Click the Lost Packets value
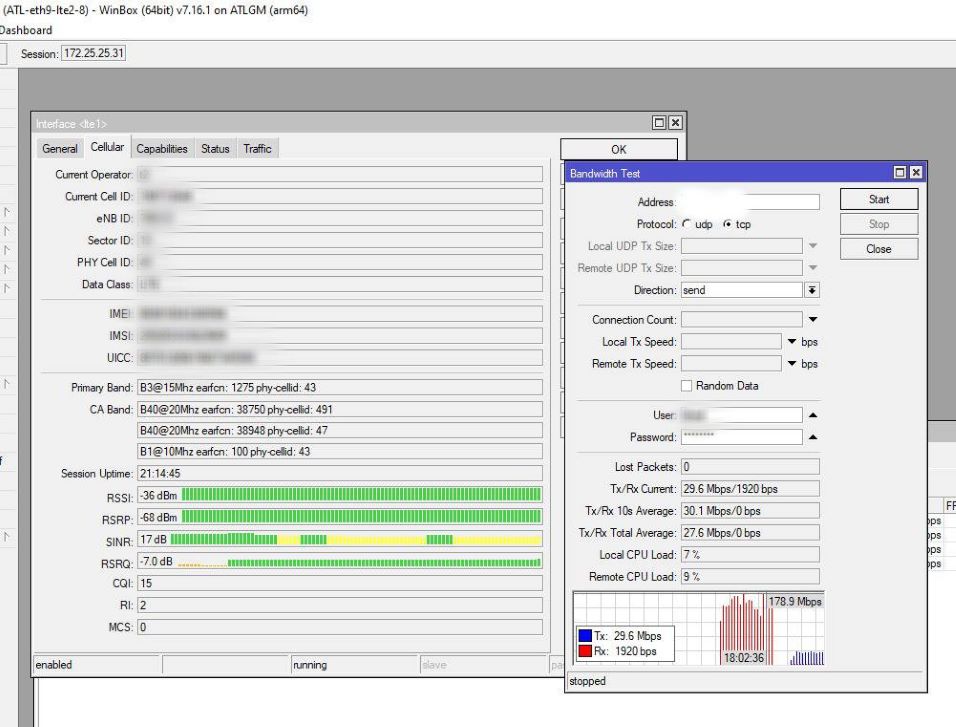Image resolution: width=956 pixels, height=727 pixels. coord(750,467)
